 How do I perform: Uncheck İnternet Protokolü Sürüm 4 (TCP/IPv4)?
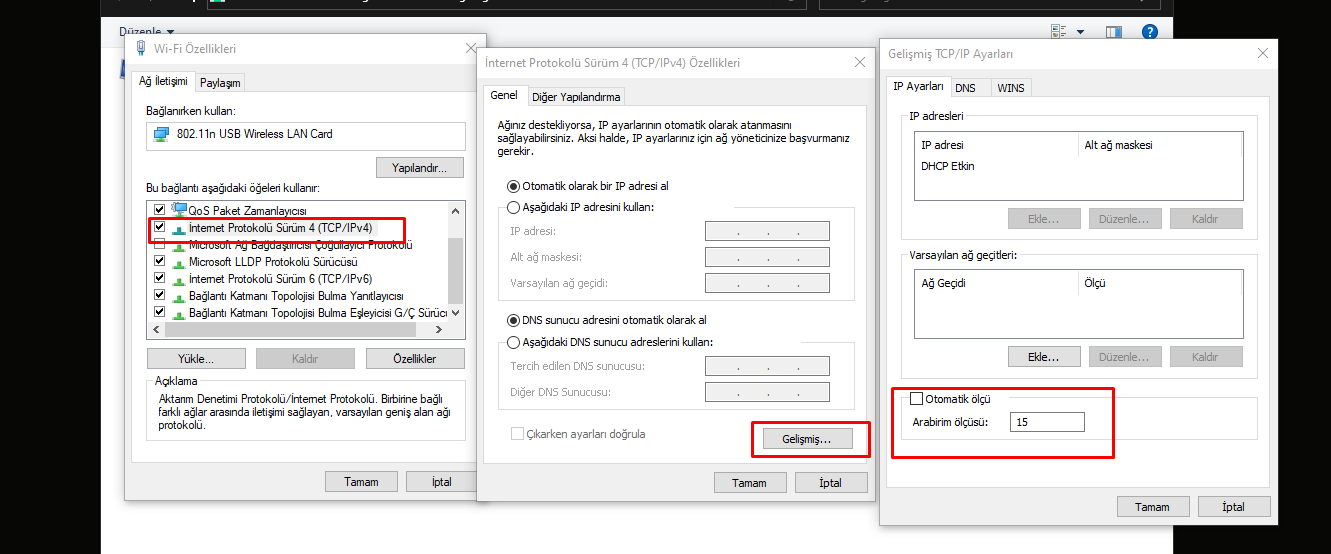click(x=160, y=228)
